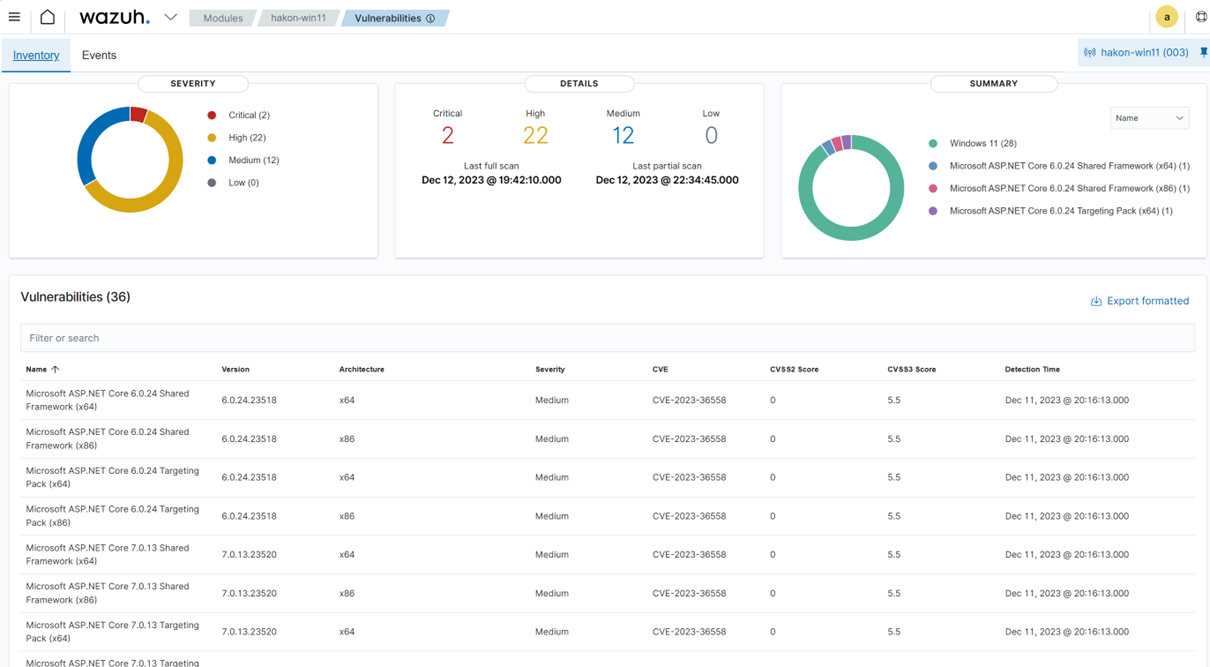Open the ASP.NET Core 7.0.13 Targeting Pack (x64) row
Screen dimensions: 1210x667
[607, 631]
